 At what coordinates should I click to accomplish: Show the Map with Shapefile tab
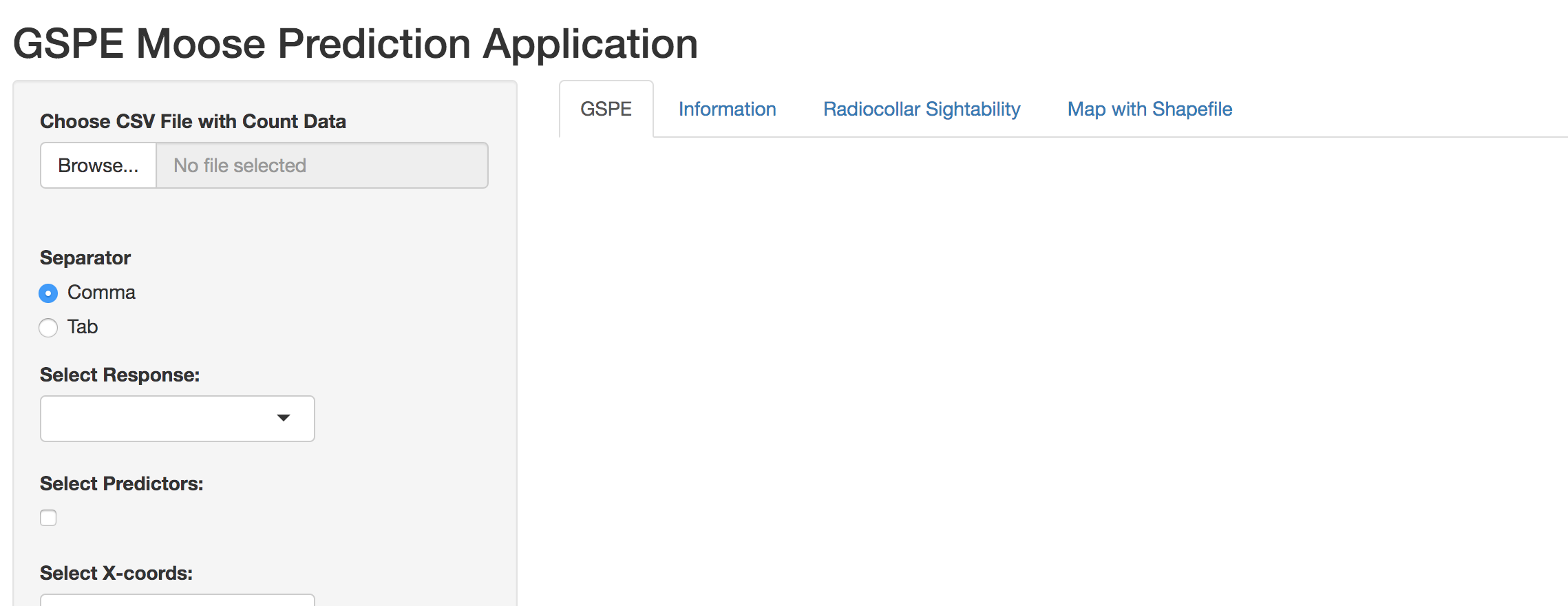click(1149, 109)
